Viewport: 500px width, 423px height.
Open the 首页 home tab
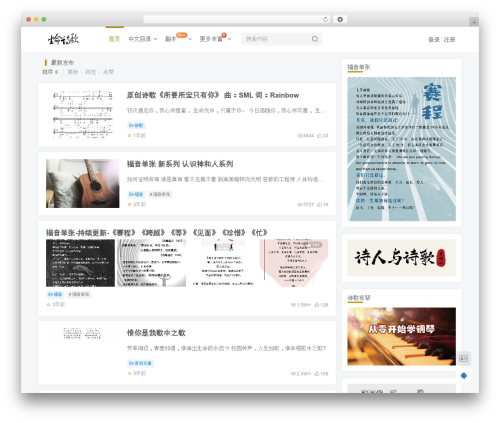tap(114, 39)
